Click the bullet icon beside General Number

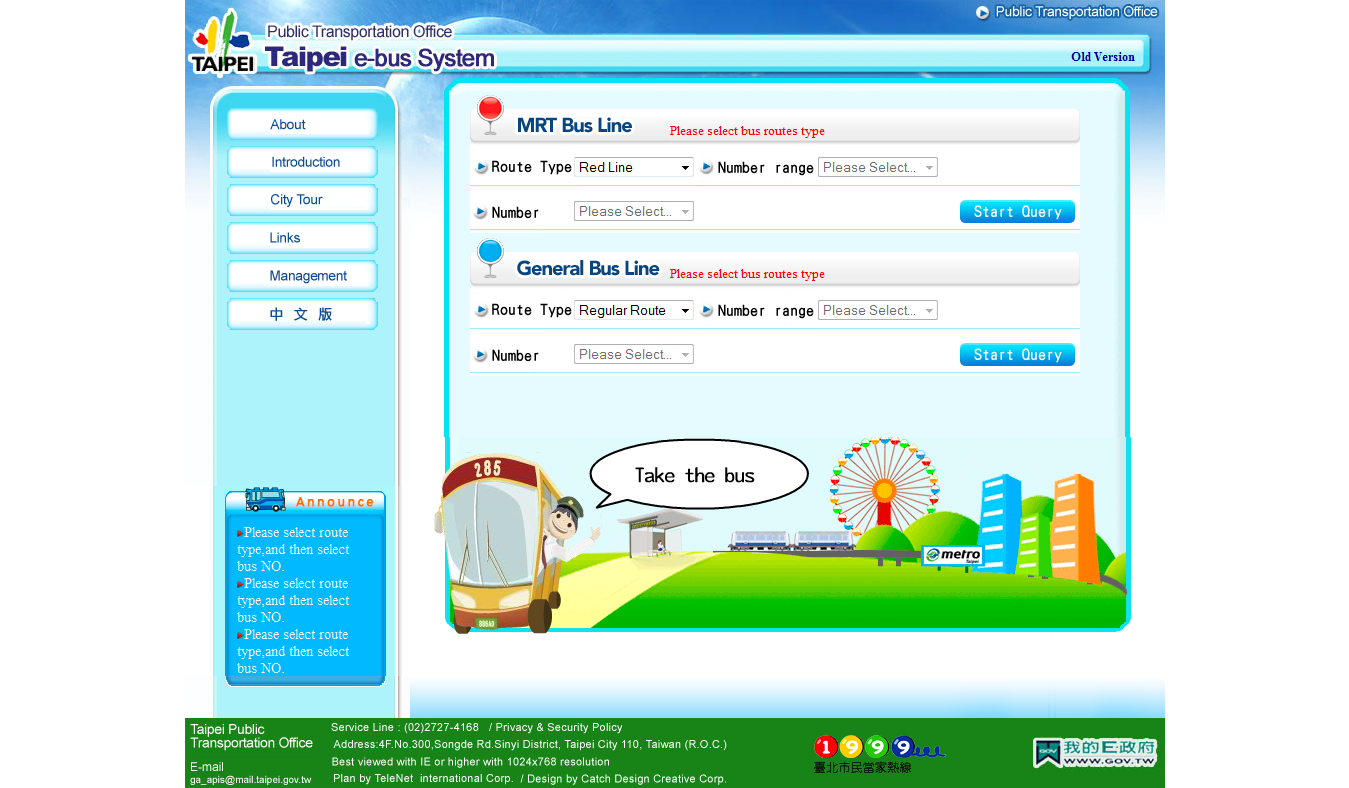pyautogui.click(x=481, y=355)
